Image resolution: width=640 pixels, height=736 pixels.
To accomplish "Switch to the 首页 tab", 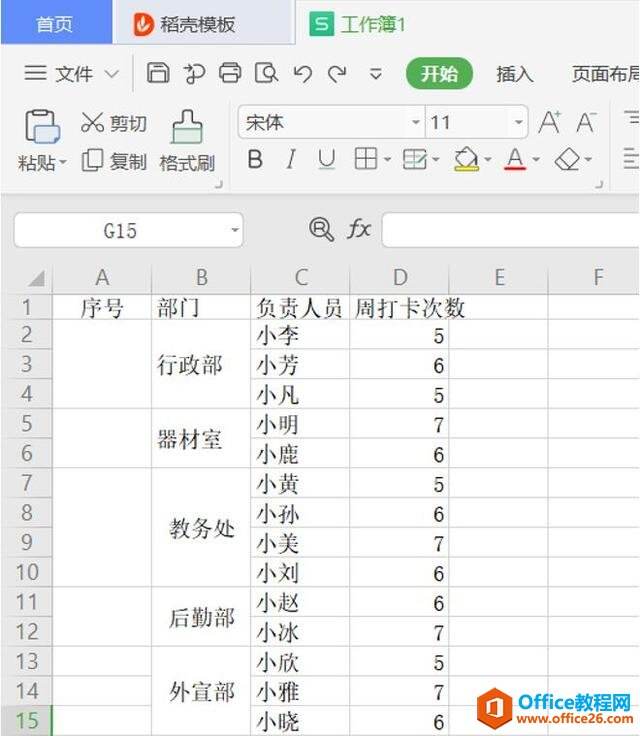I will coord(54,23).
